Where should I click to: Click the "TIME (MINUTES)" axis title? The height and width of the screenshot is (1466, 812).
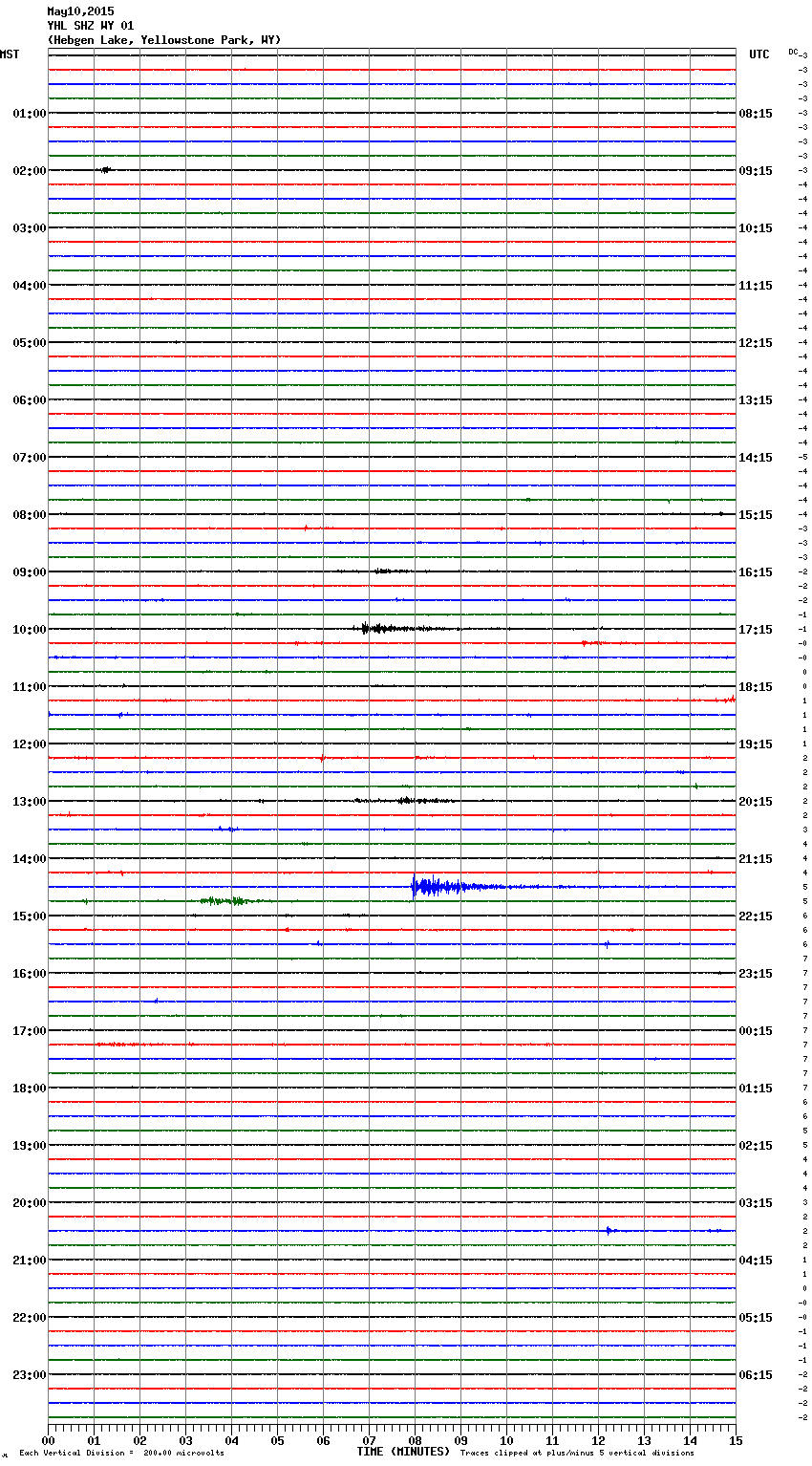click(x=403, y=1452)
